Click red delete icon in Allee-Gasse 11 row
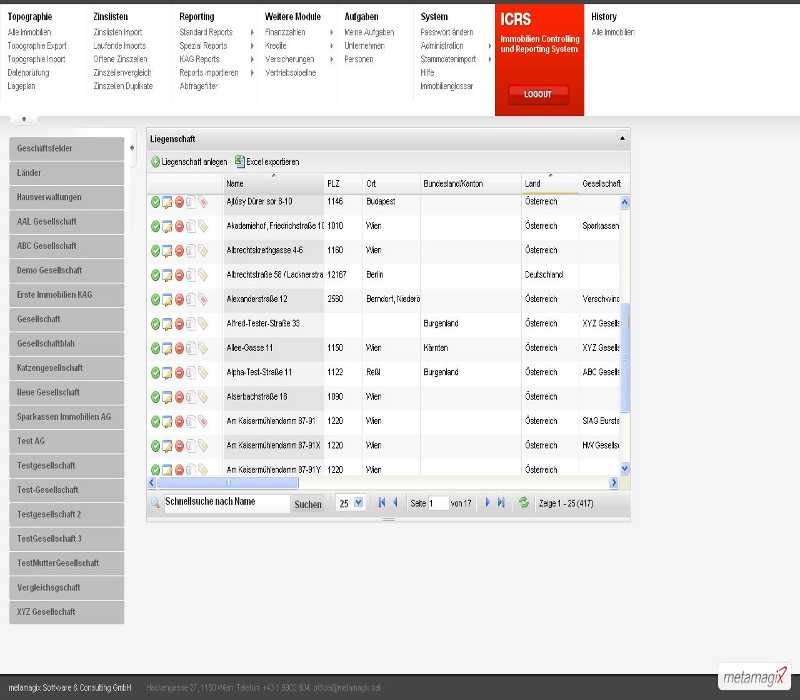 tap(179, 348)
